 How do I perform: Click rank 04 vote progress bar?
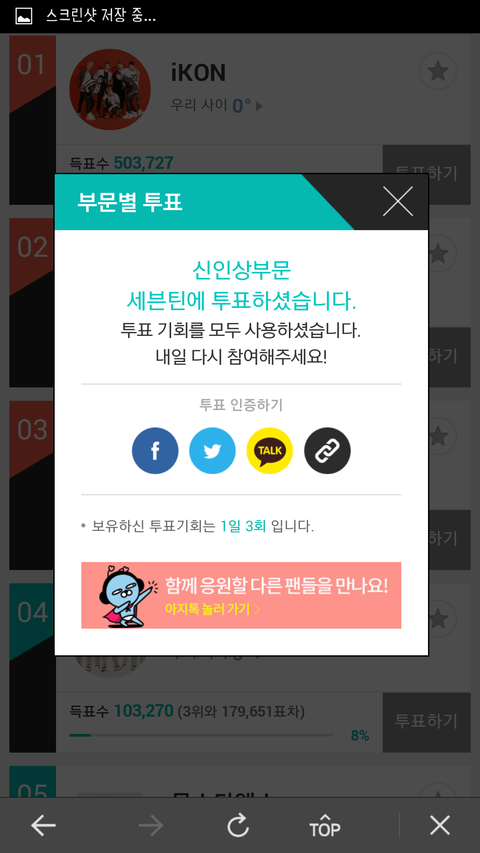click(201, 735)
